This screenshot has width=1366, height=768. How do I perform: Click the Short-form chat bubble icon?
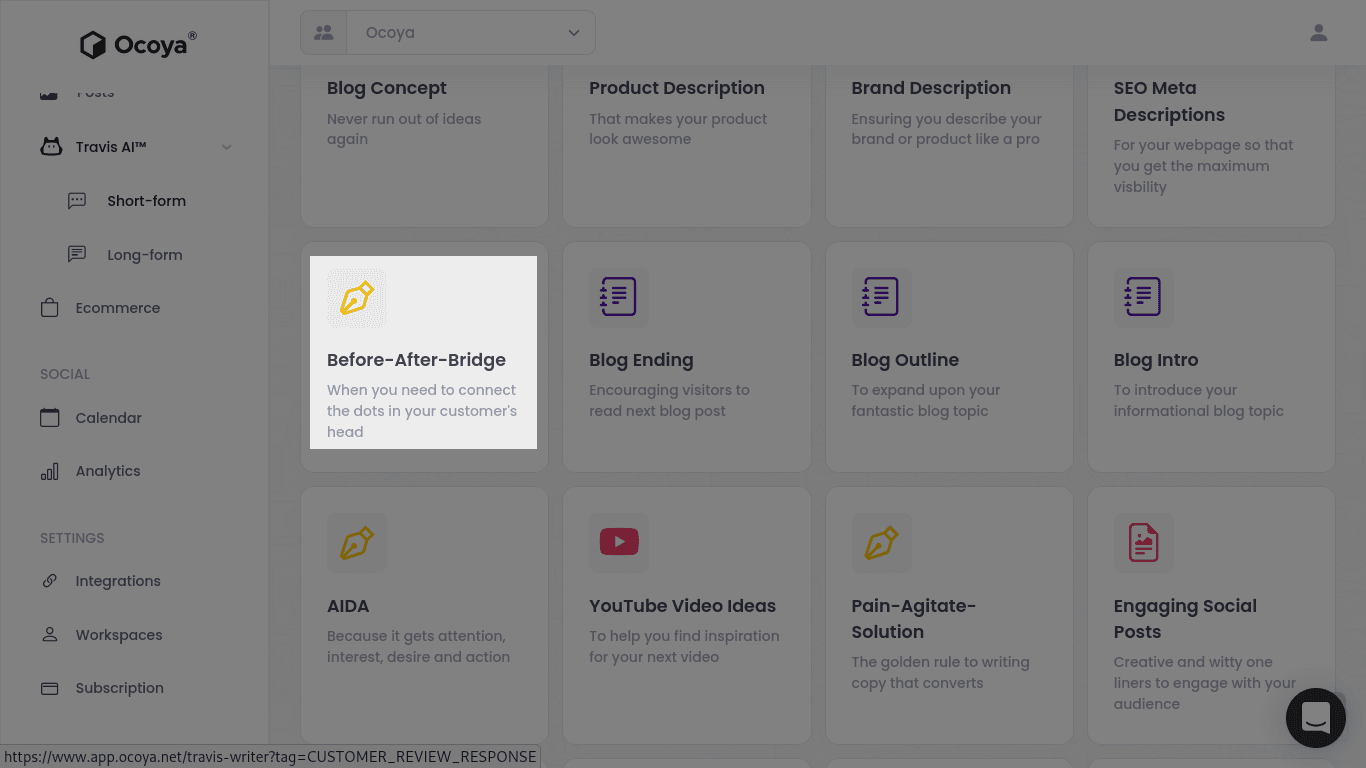click(77, 201)
